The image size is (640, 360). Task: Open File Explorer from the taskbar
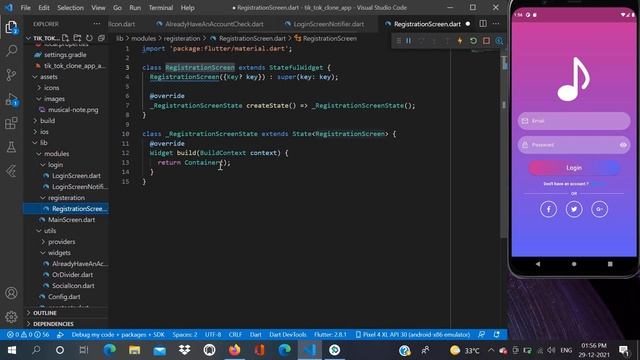pyautogui.click(x=134, y=350)
